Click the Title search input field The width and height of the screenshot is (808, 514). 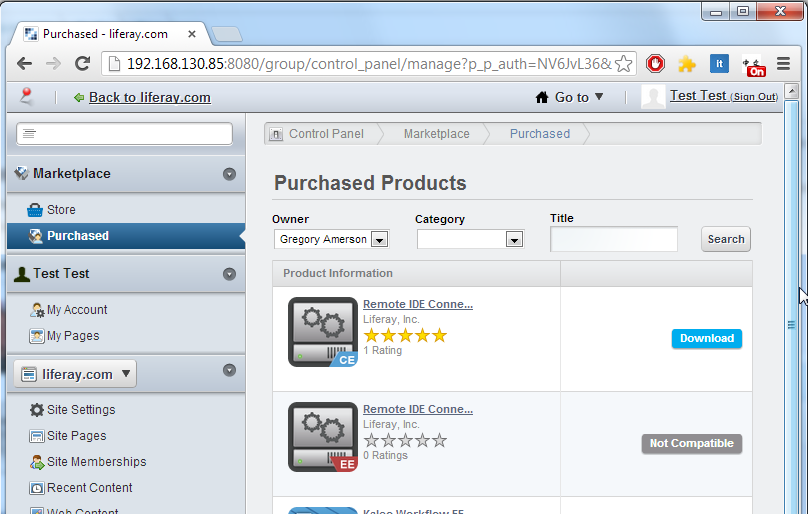[x=613, y=239]
